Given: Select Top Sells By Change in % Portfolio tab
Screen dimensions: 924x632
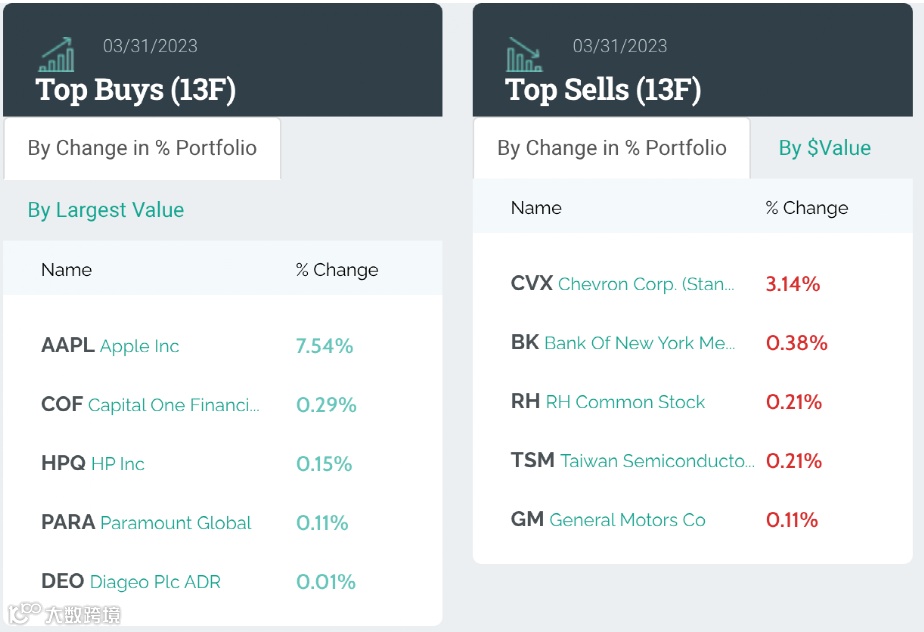Looking at the screenshot, I should pyautogui.click(x=612, y=148).
